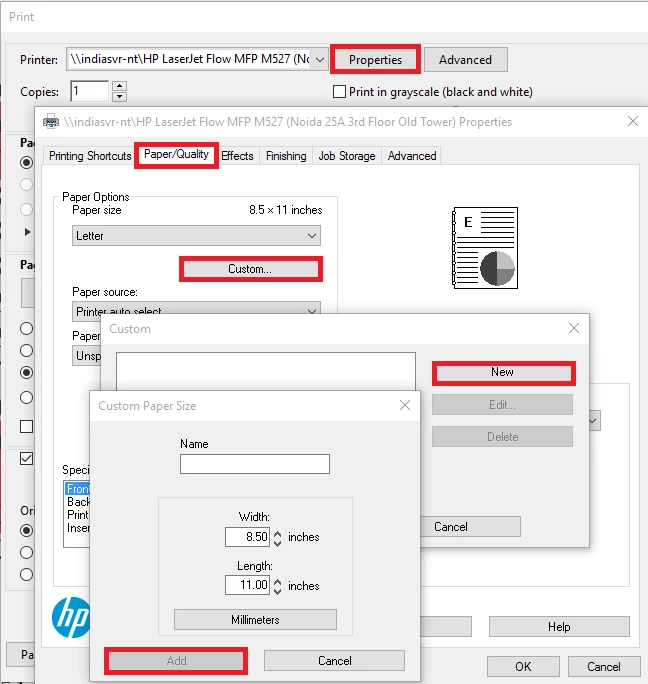Toggle the checked checkbox in Print dialog left panel
The width and height of the screenshot is (648, 684).
(x=27, y=458)
